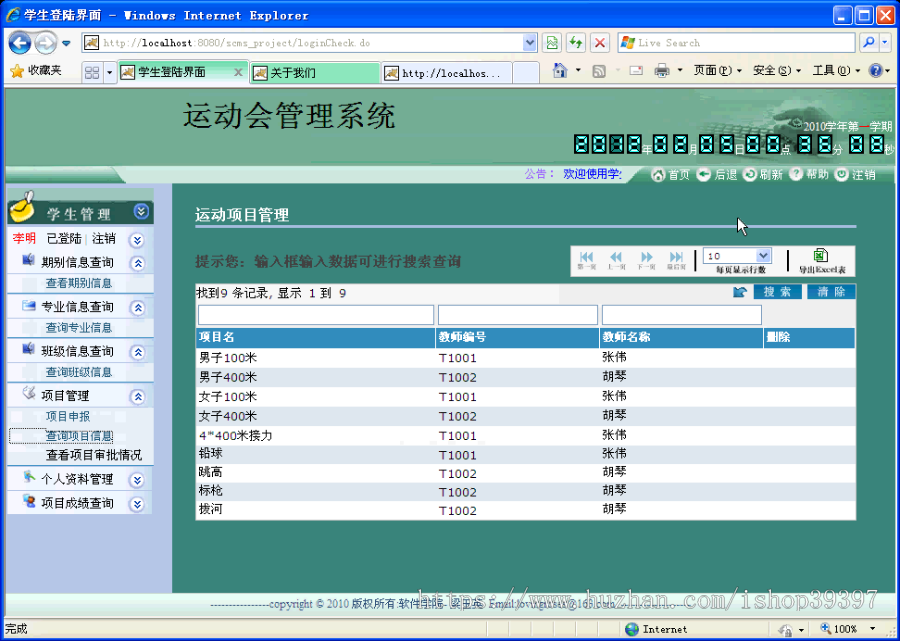Image resolution: width=900 pixels, height=641 pixels.
Task: Open the 页面(P) menu
Action: (x=717, y=71)
